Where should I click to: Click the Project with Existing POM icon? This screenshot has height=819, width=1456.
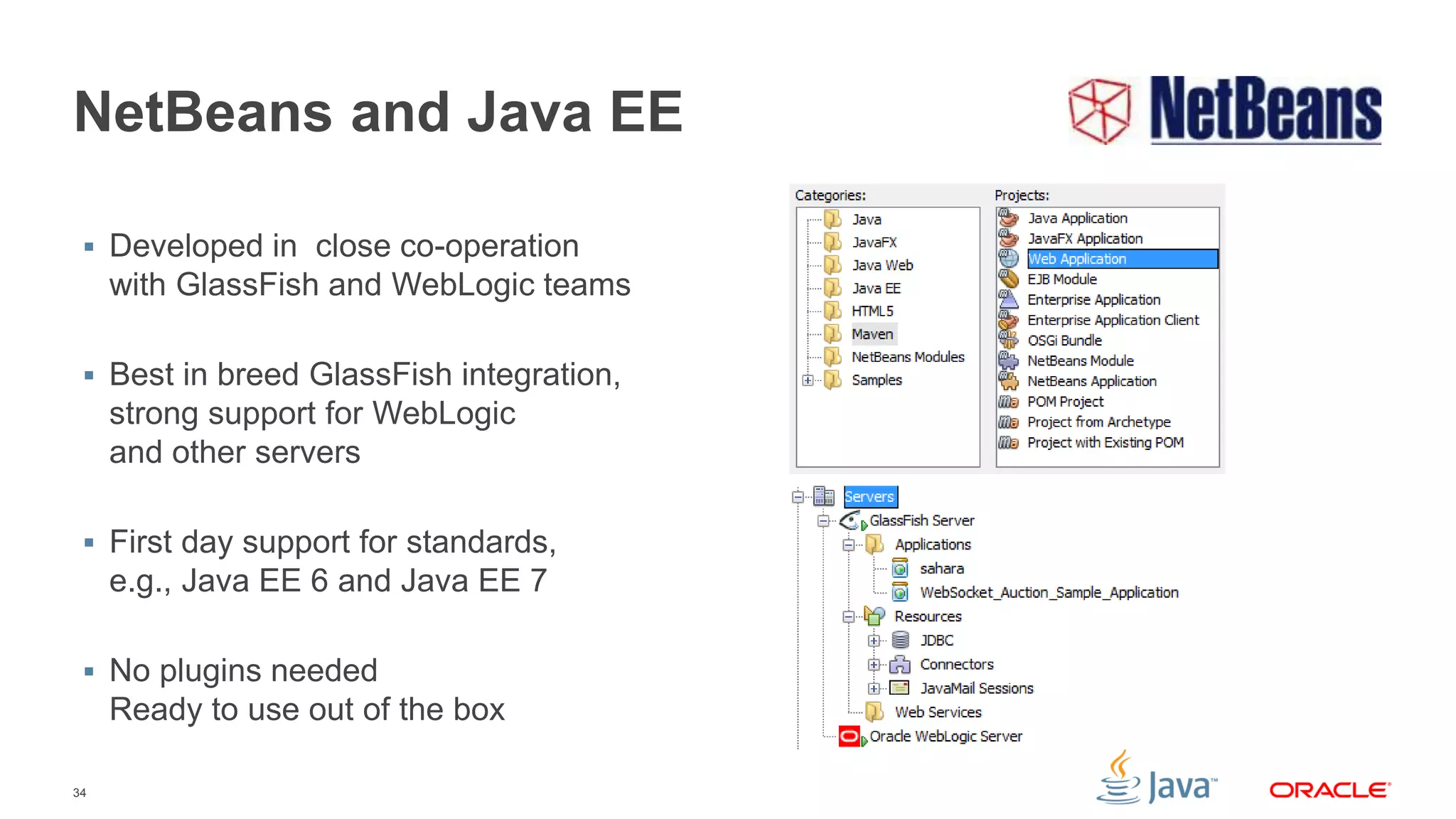click(x=1008, y=443)
